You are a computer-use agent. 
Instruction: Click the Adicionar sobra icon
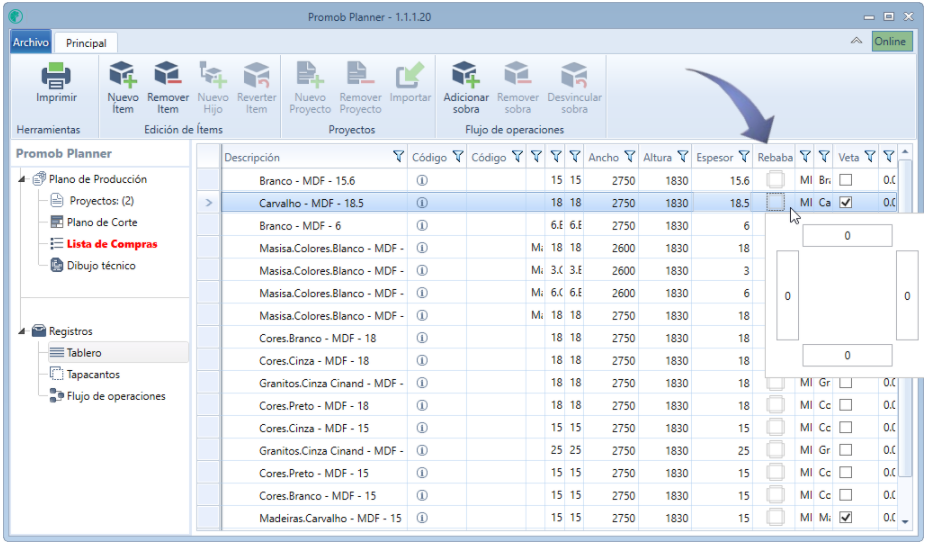click(466, 75)
